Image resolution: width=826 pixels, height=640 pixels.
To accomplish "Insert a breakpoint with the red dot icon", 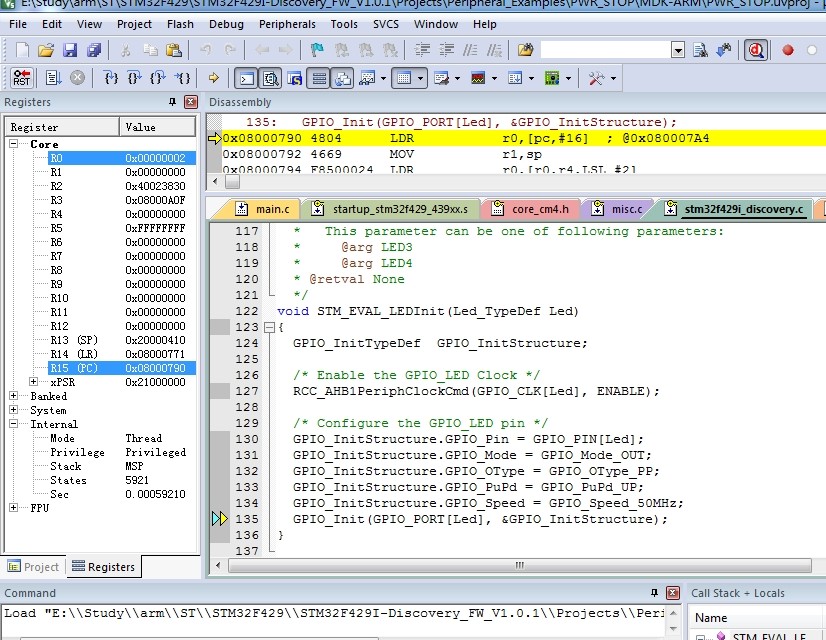I will coord(788,50).
